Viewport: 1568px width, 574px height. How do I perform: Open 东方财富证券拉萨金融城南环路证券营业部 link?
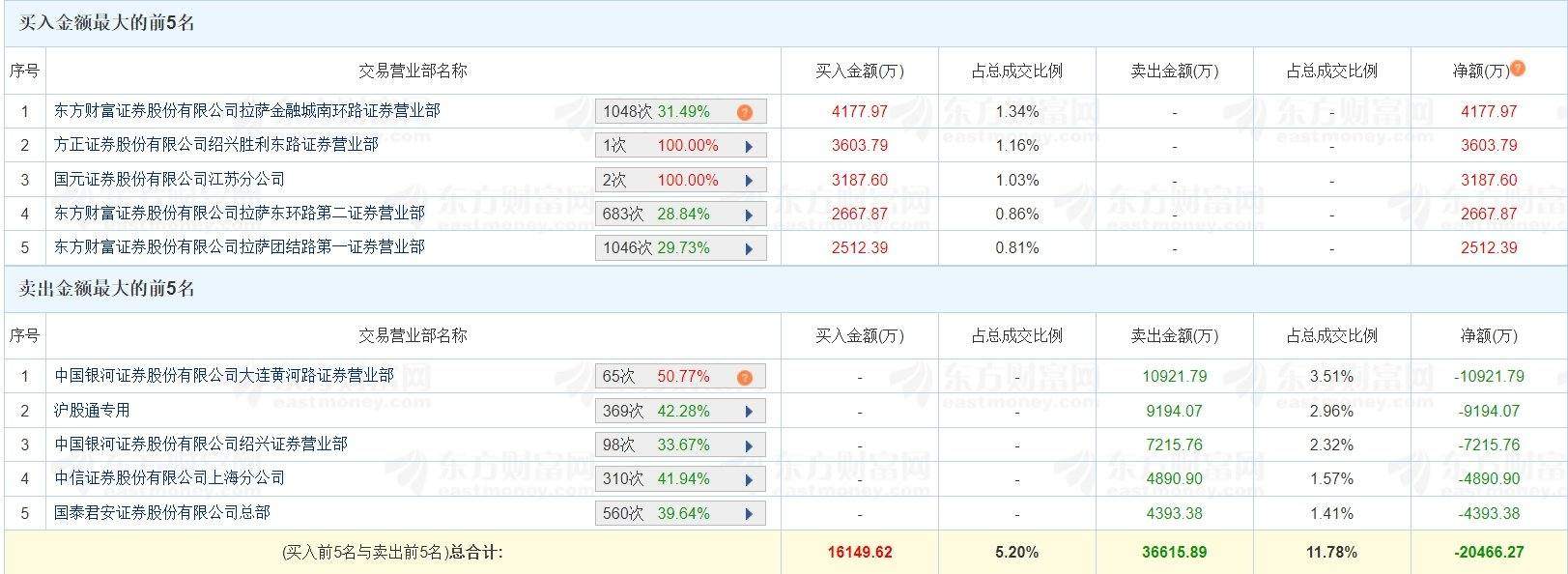click(x=247, y=111)
